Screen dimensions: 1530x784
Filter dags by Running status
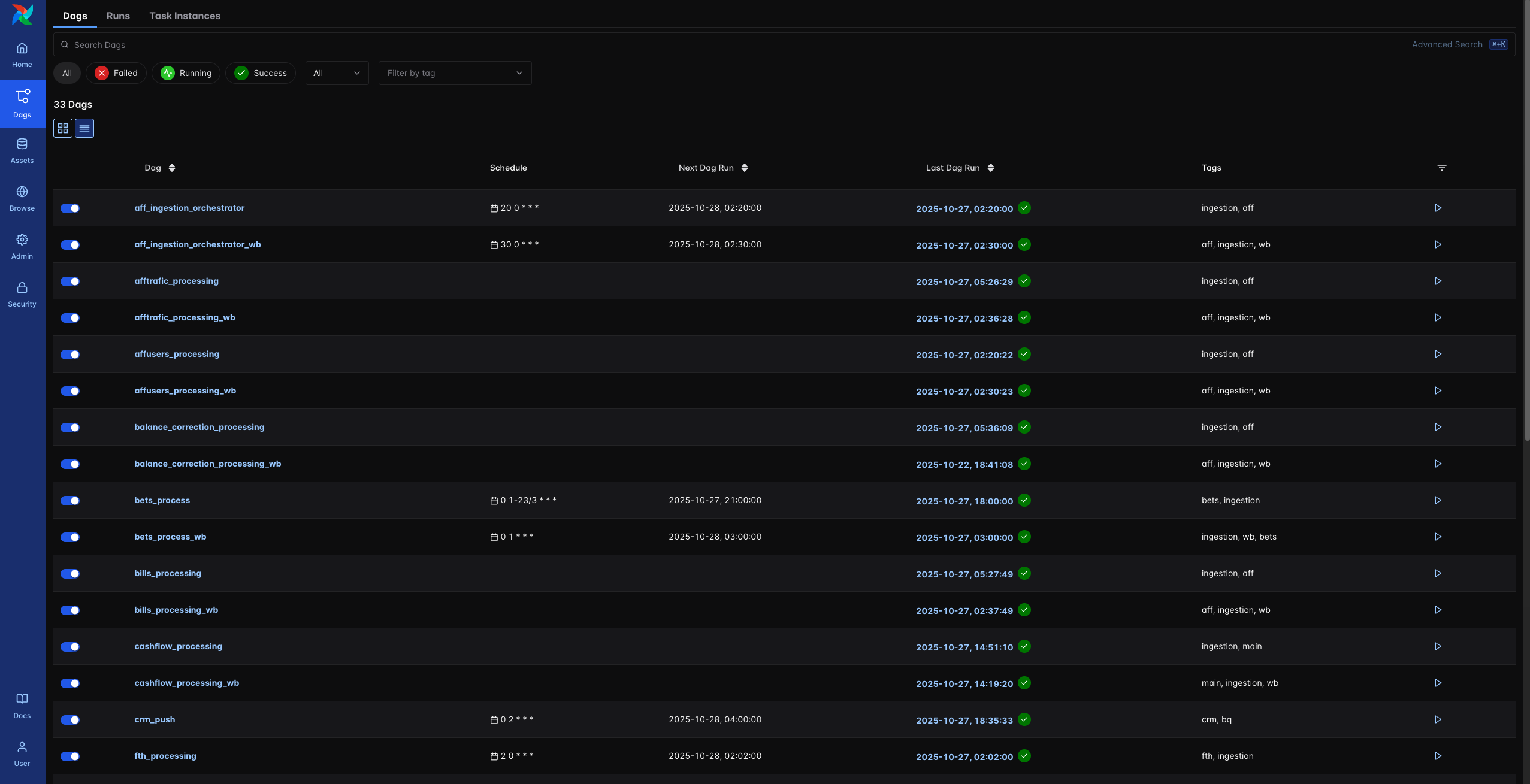coord(186,73)
